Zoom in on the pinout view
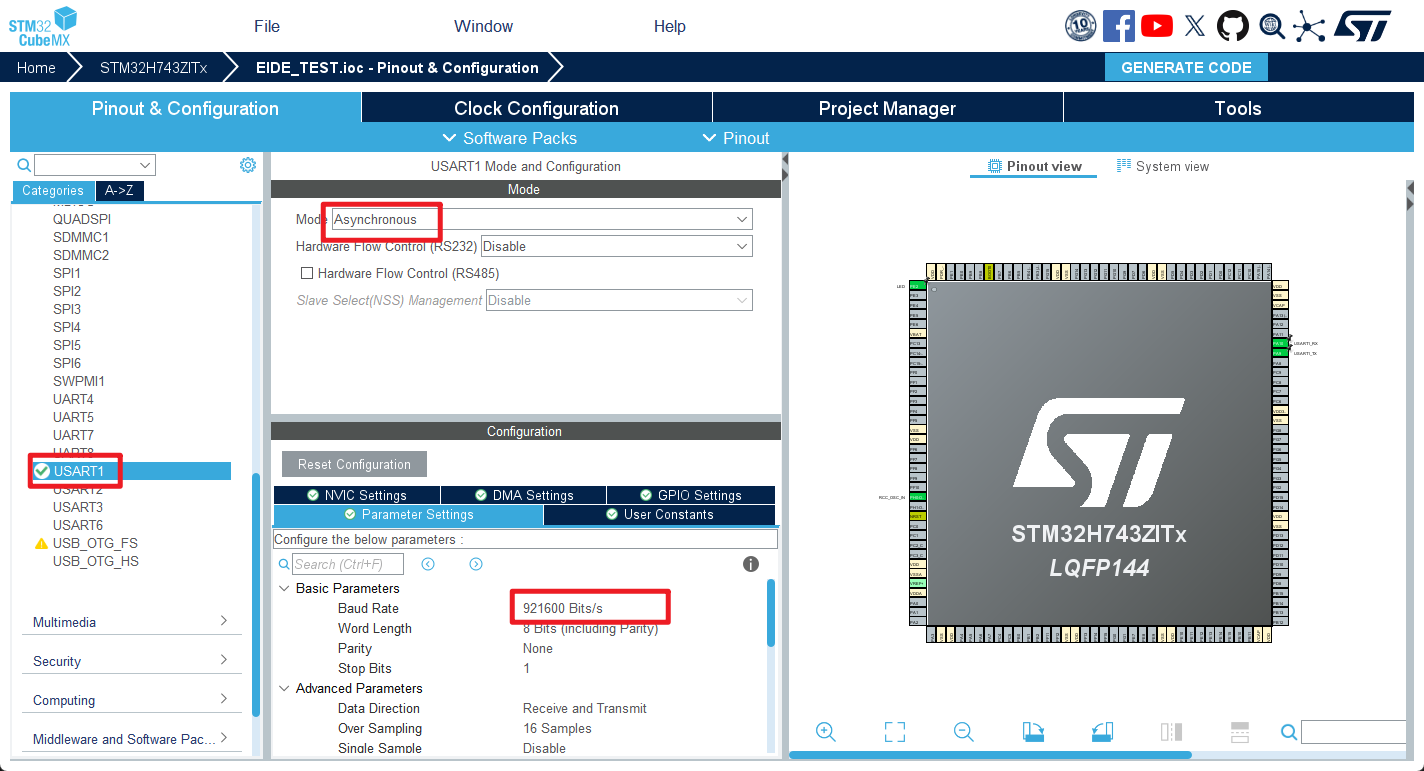This screenshot has height=771, width=1424. coord(826,731)
